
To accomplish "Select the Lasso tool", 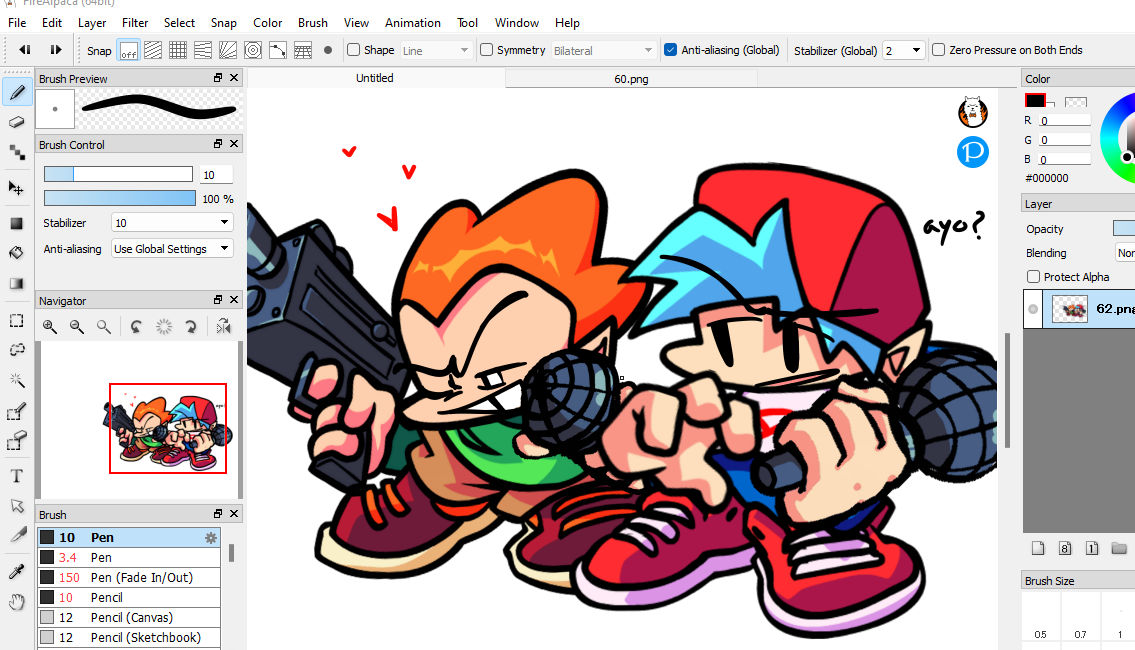I will click(17, 350).
